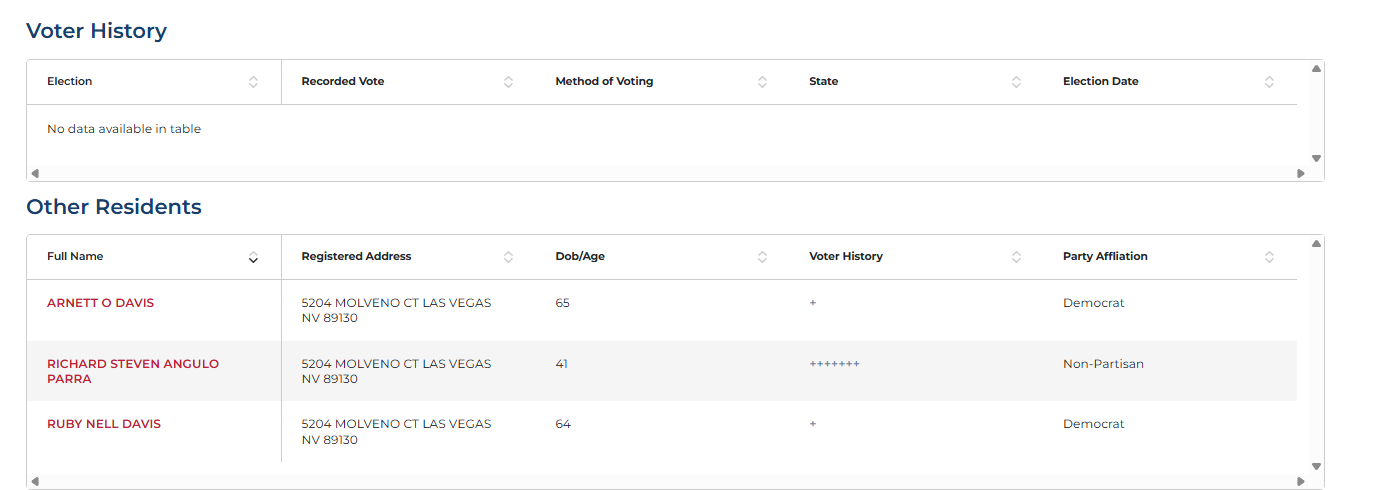Image resolution: width=1384 pixels, height=490 pixels.
Task: Open RUBY NELL DAVIS voter record
Action: (x=103, y=424)
